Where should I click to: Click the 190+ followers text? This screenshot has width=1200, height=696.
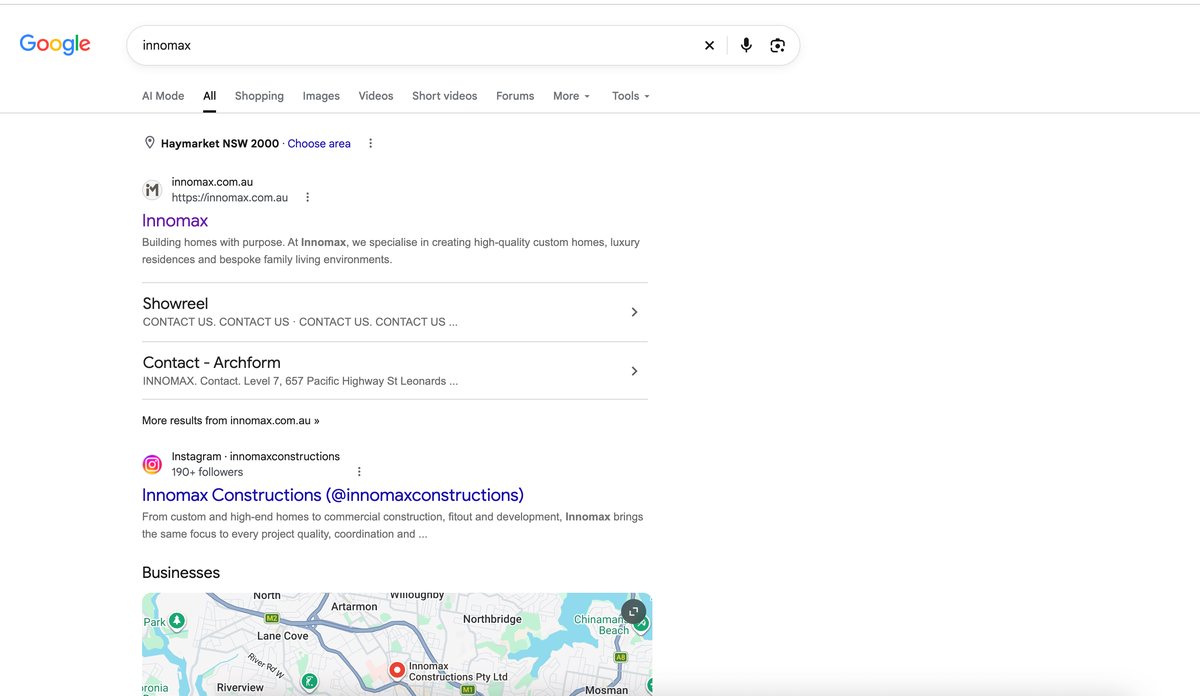pos(207,472)
